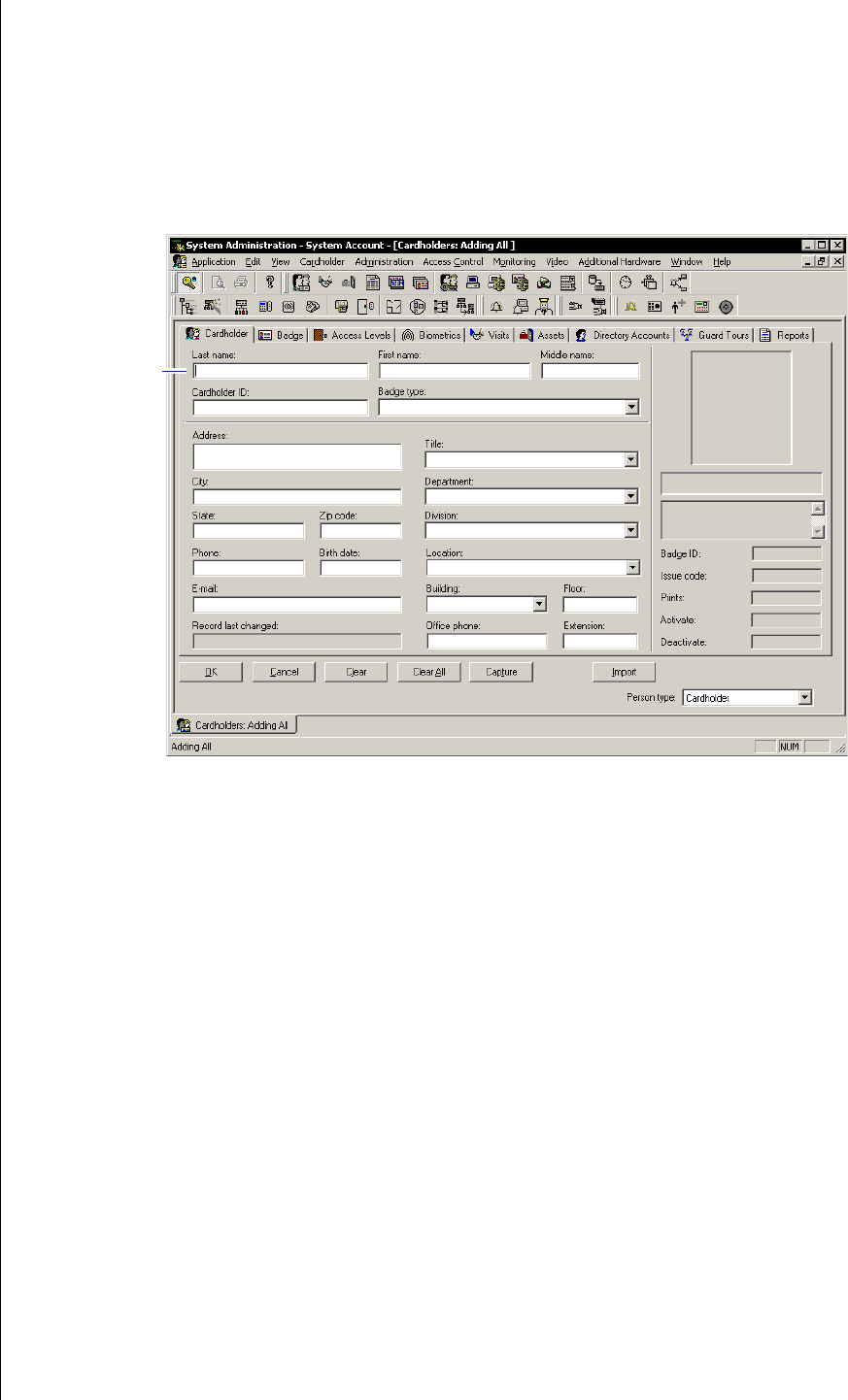Image resolution: width=848 pixels, height=1400 pixels.
Task: Open the Person type dropdown
Action: point(804,697)
